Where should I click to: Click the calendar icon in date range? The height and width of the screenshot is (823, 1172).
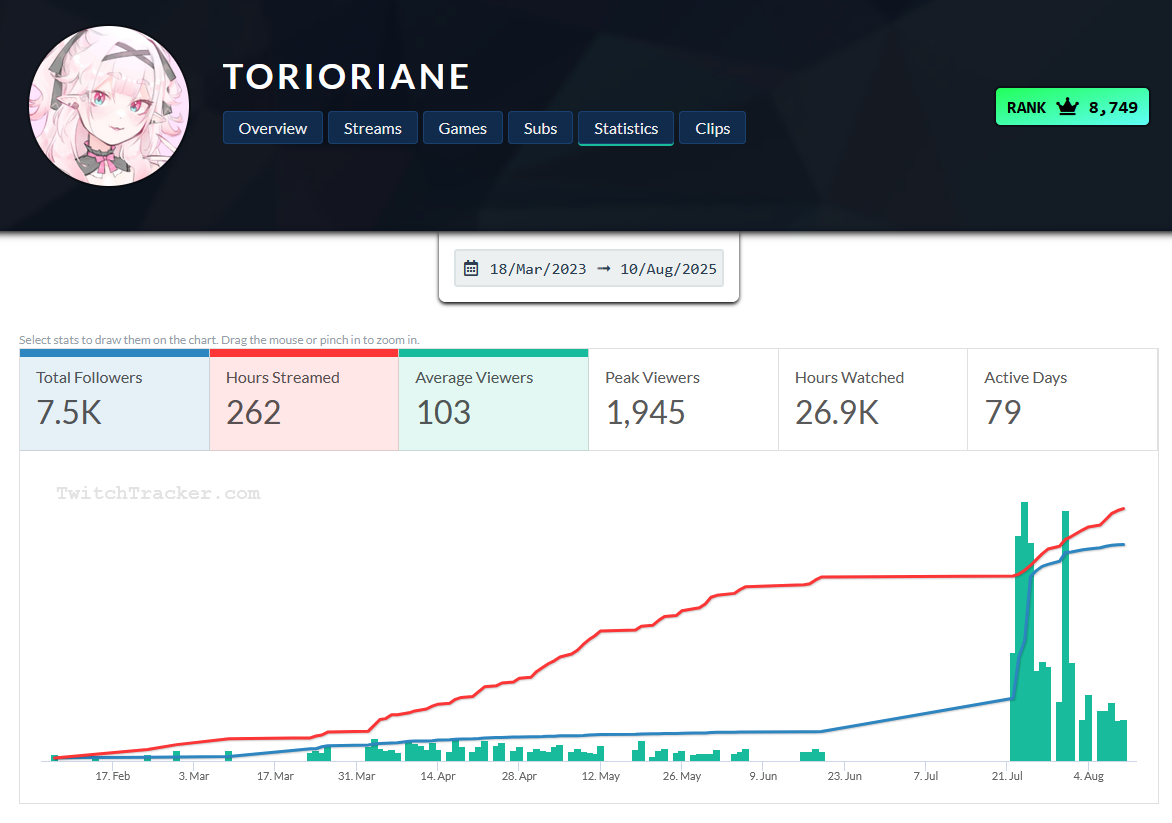pos(471,268)
